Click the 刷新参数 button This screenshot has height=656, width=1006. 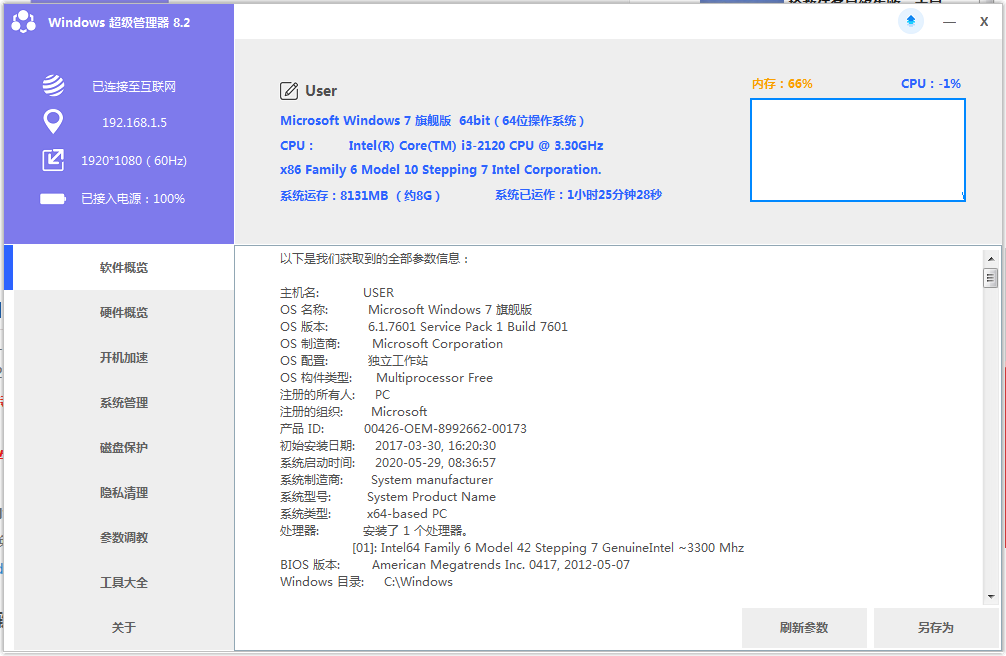pyautogui.click(x=804, y=628)
